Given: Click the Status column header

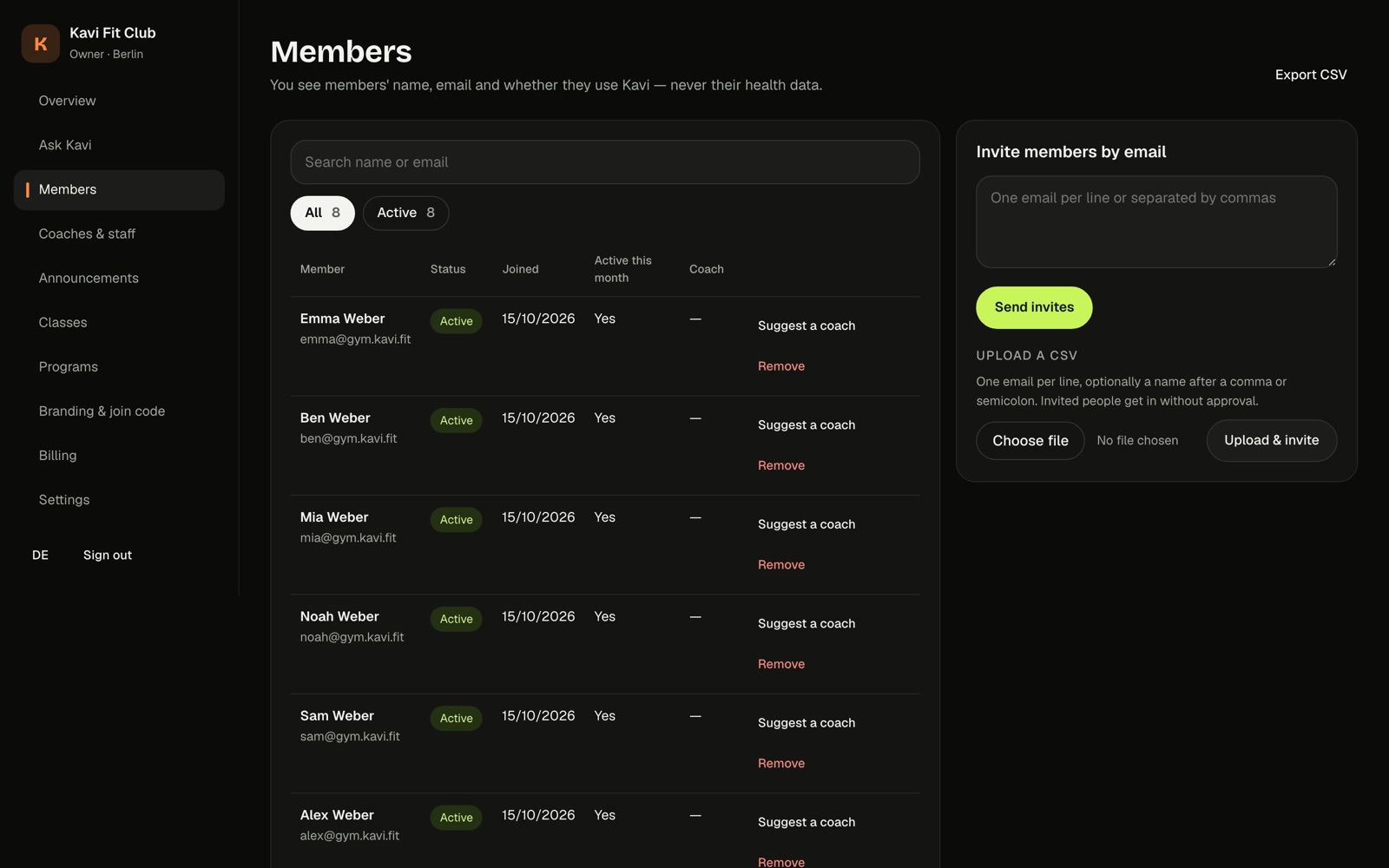Looking at the screenshot, I should pyautogui.click(x=448, y=269).
